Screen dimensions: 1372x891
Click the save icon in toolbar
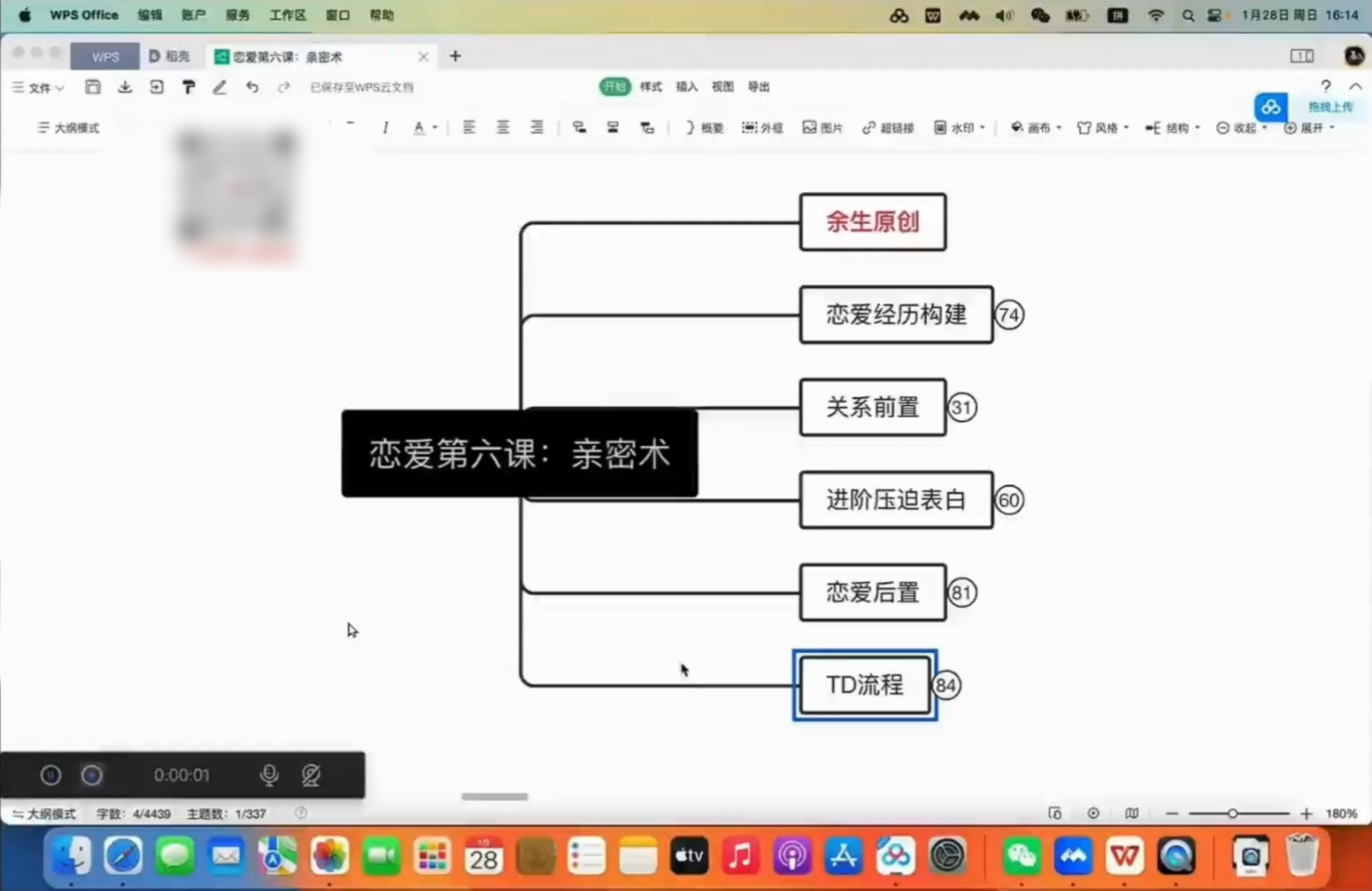(x=93, y=87)
